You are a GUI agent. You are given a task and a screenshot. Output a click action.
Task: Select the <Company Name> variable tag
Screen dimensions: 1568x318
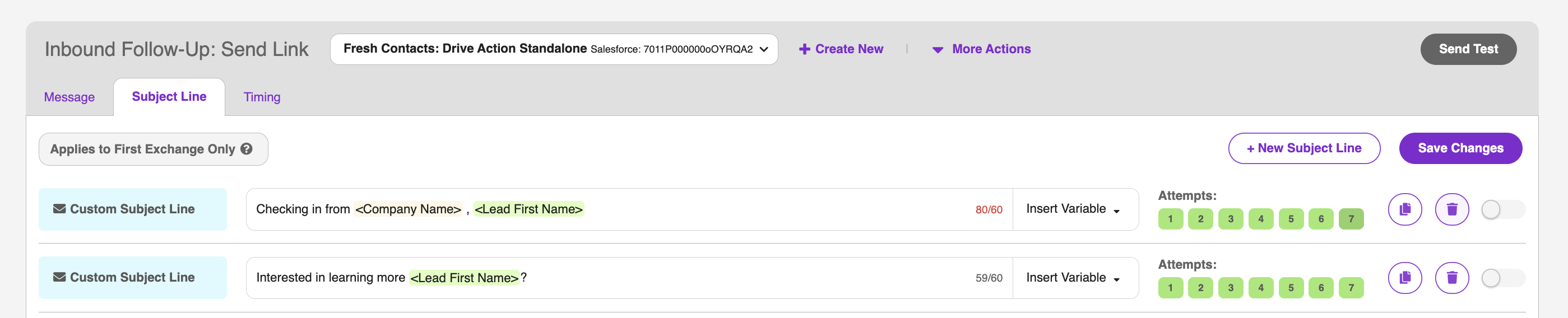tap(409, 209)
